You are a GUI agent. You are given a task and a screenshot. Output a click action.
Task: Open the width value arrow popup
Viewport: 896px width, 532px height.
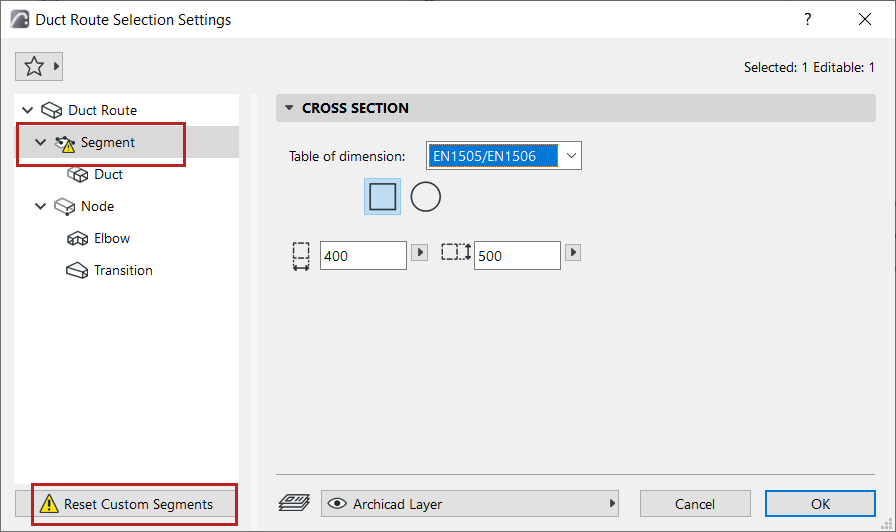coord(420,254)
